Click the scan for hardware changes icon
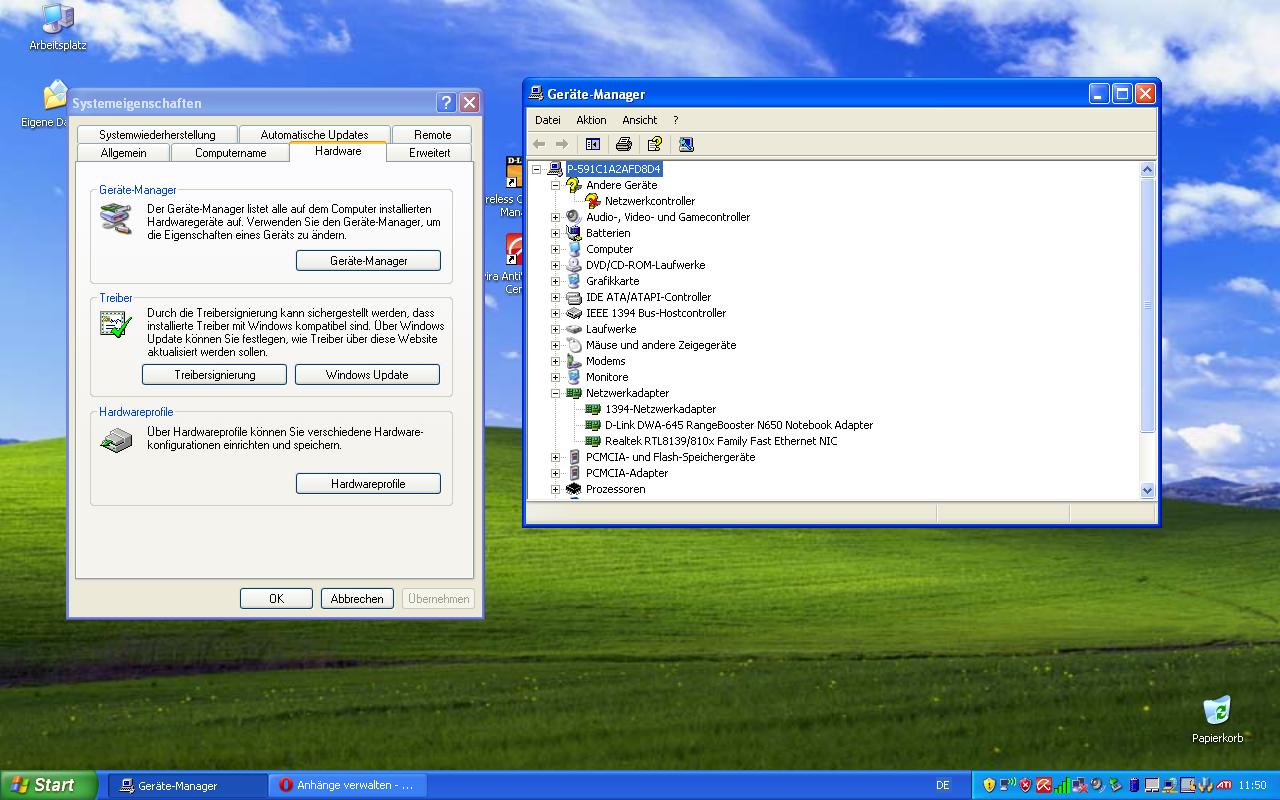The image size is (1280, 800). [x=686, y=144]
